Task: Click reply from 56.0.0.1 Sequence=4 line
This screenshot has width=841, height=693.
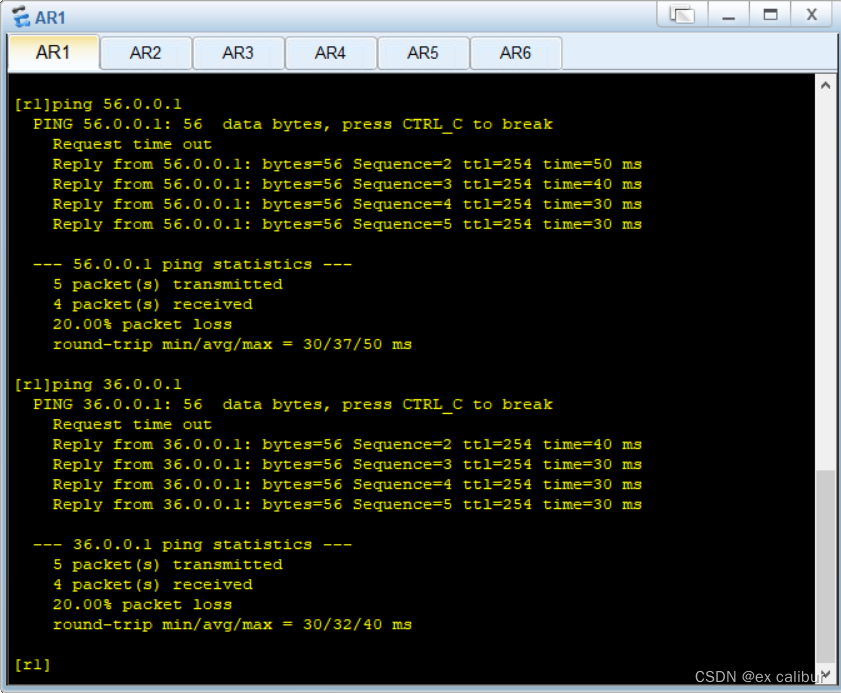Action: click(x=347, y=204)
